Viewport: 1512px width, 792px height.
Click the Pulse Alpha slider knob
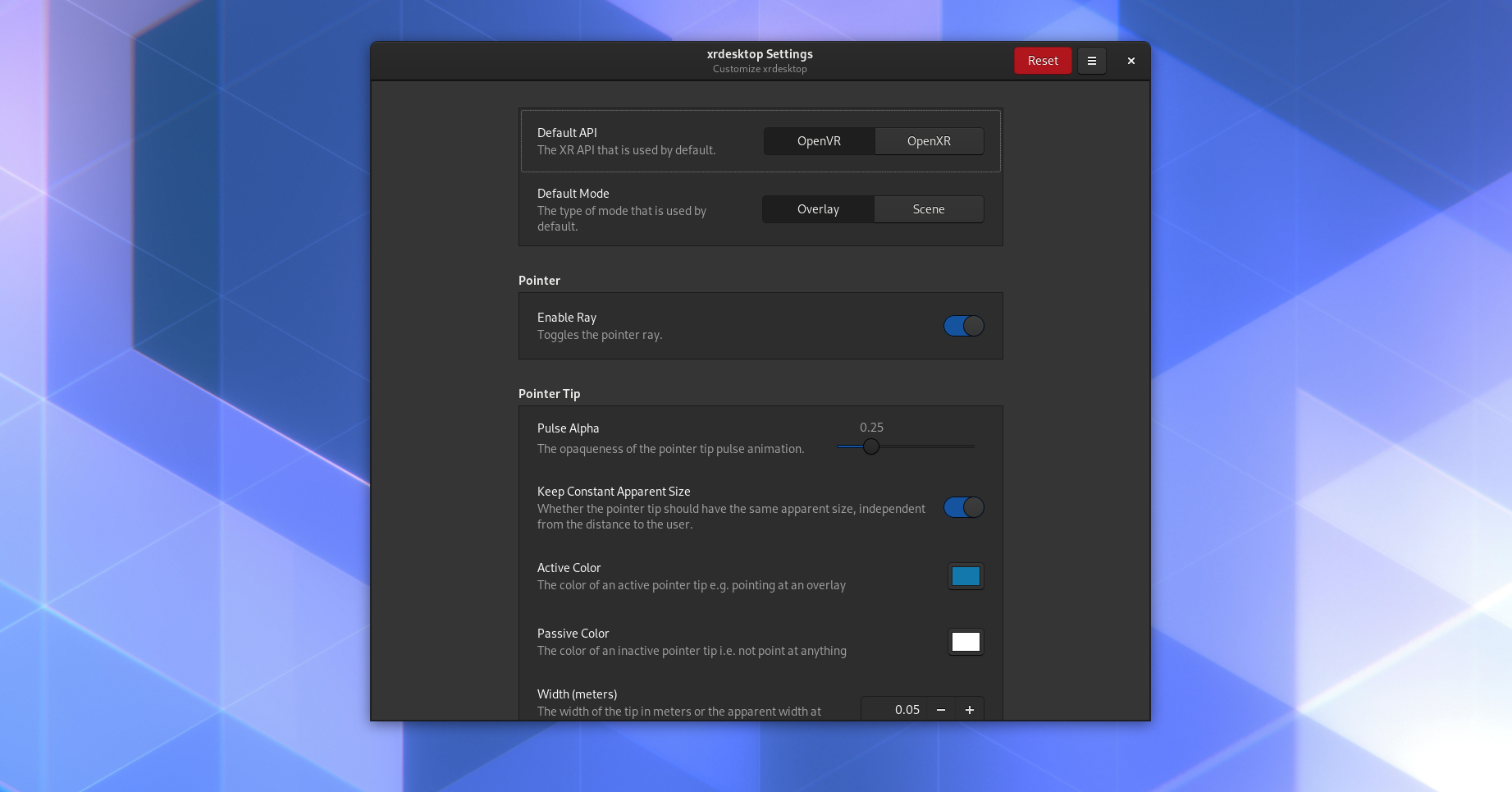tap(871, 446)
